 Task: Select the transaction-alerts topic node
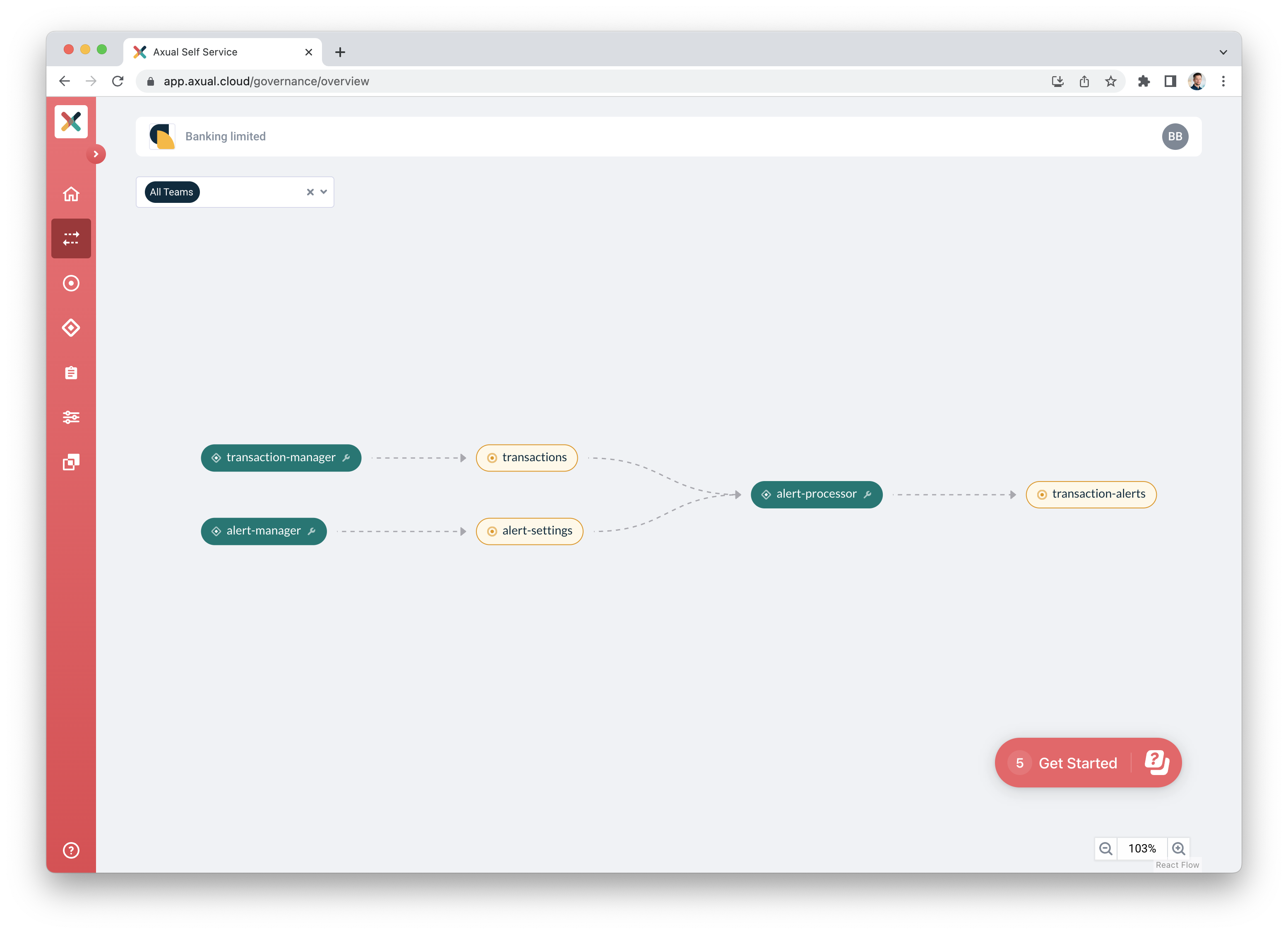pos(1090,494)
